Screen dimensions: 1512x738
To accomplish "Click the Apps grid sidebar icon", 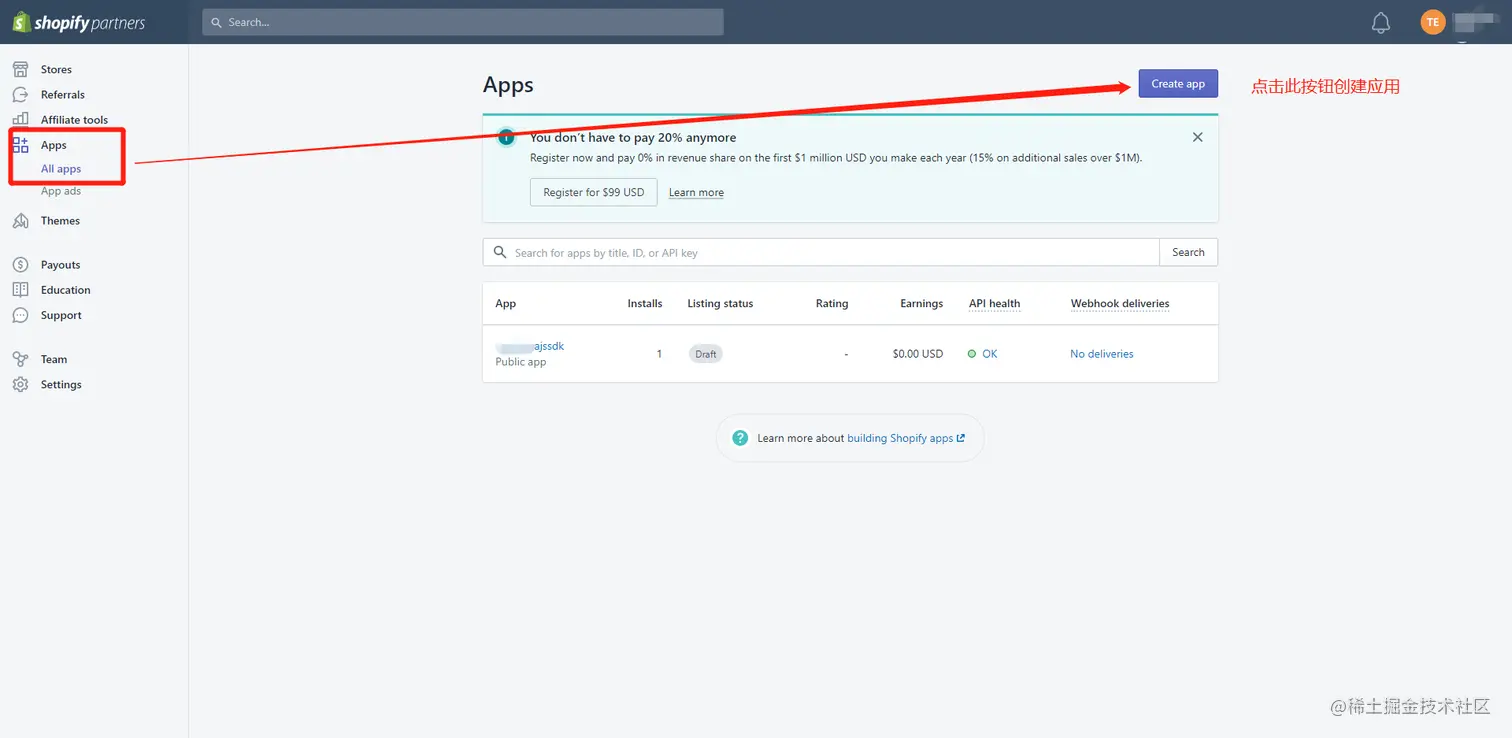I will click(x=20, y=145).
